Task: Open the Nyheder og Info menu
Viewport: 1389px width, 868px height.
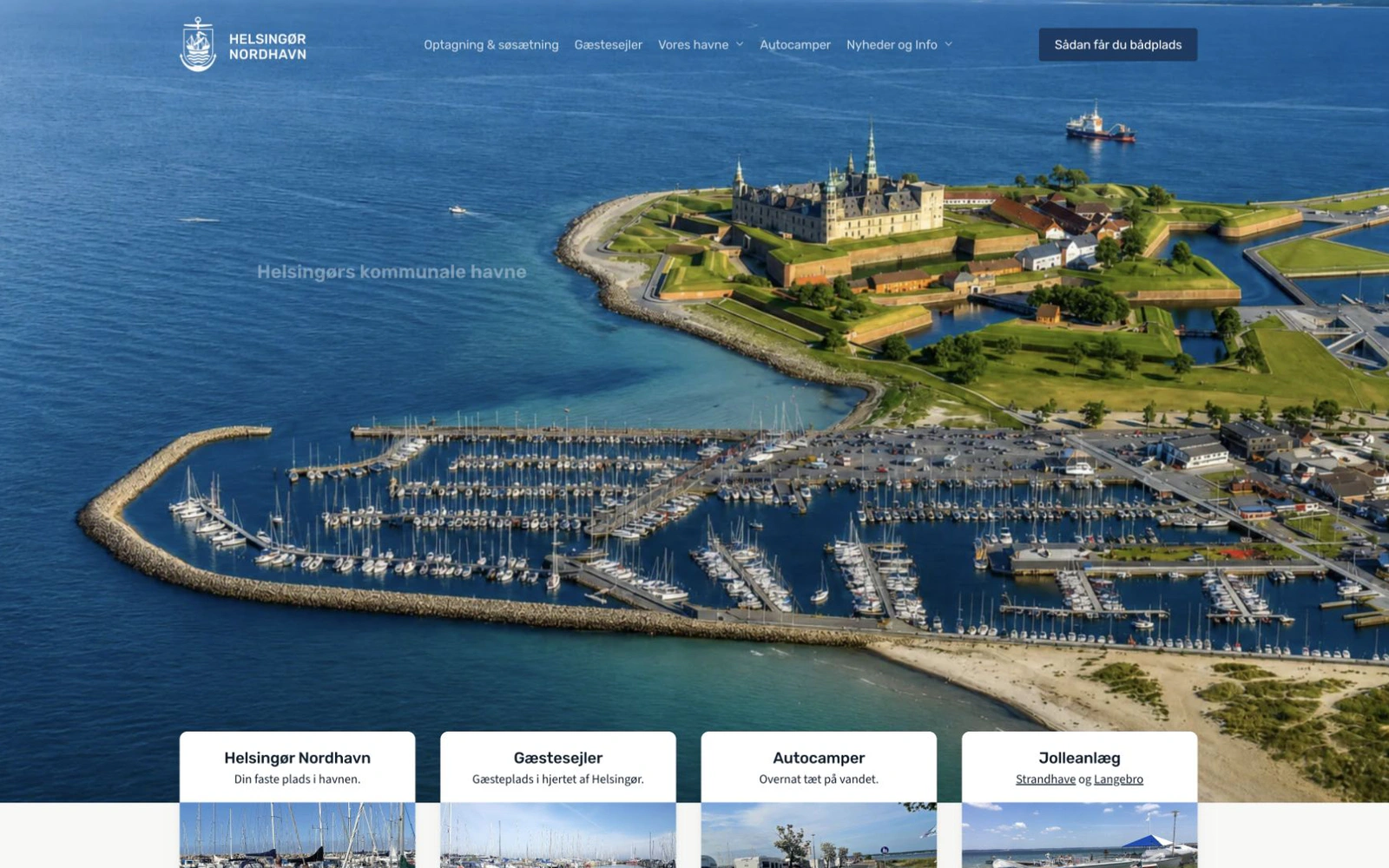Action: point(892,45)
